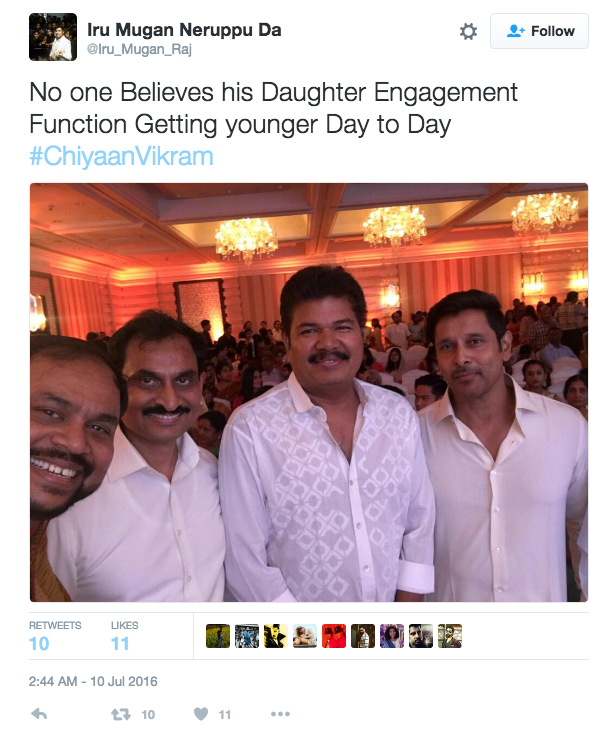Click the reply arrow icon

coord(39,714)
